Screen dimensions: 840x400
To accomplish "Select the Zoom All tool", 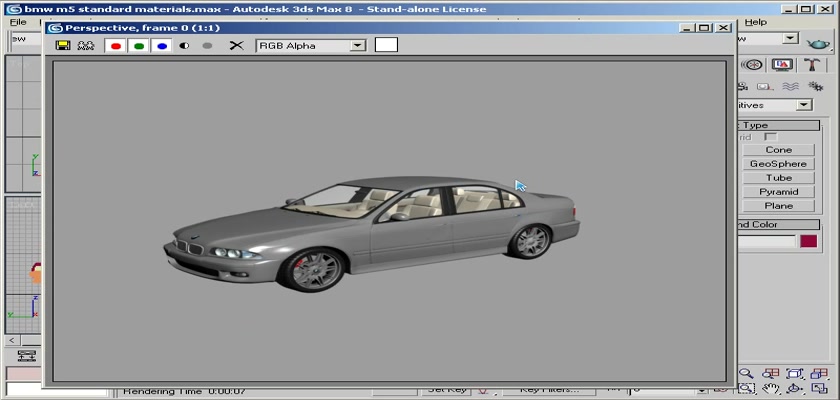I will (771, 373).
